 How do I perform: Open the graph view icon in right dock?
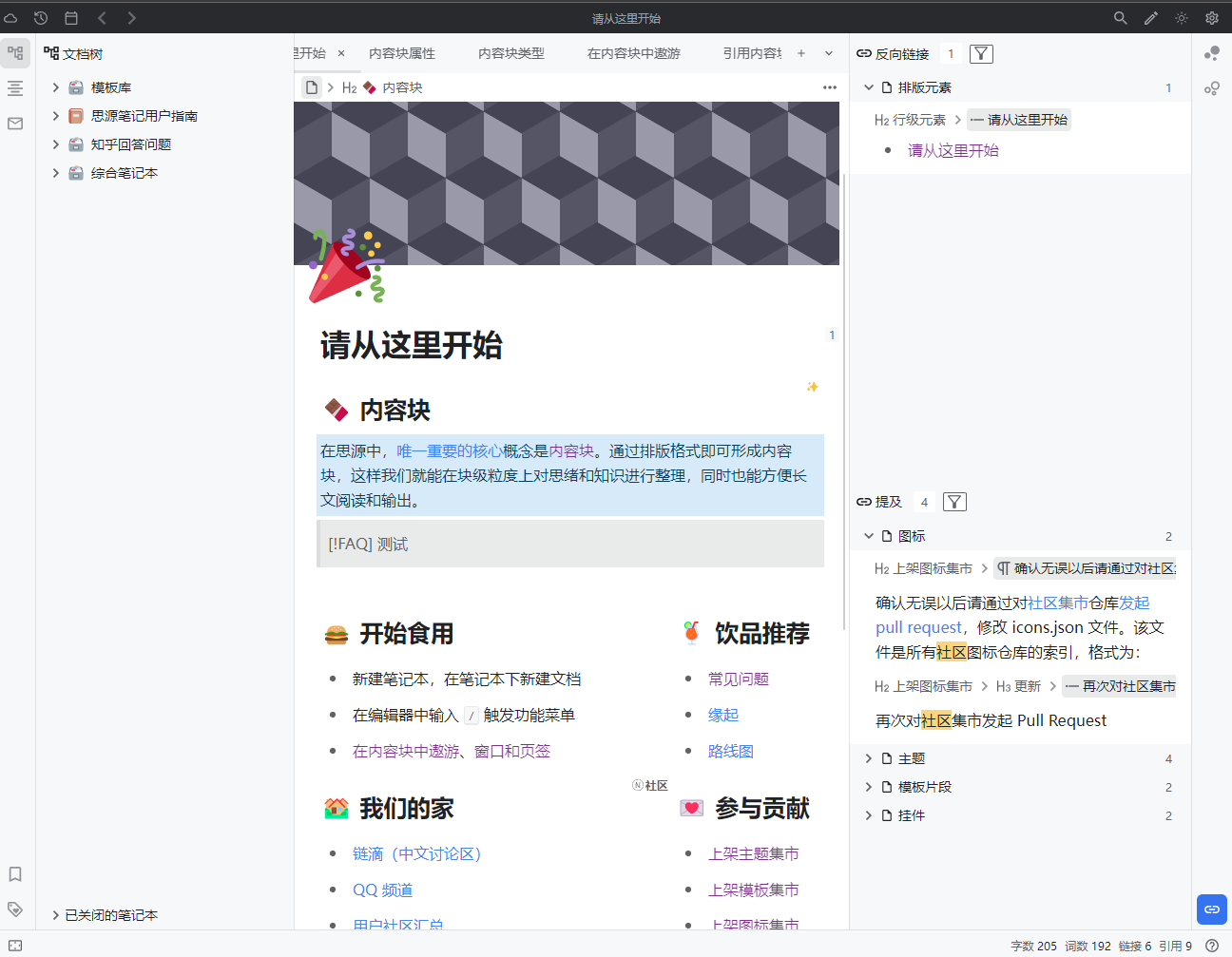coord(1211,54)
